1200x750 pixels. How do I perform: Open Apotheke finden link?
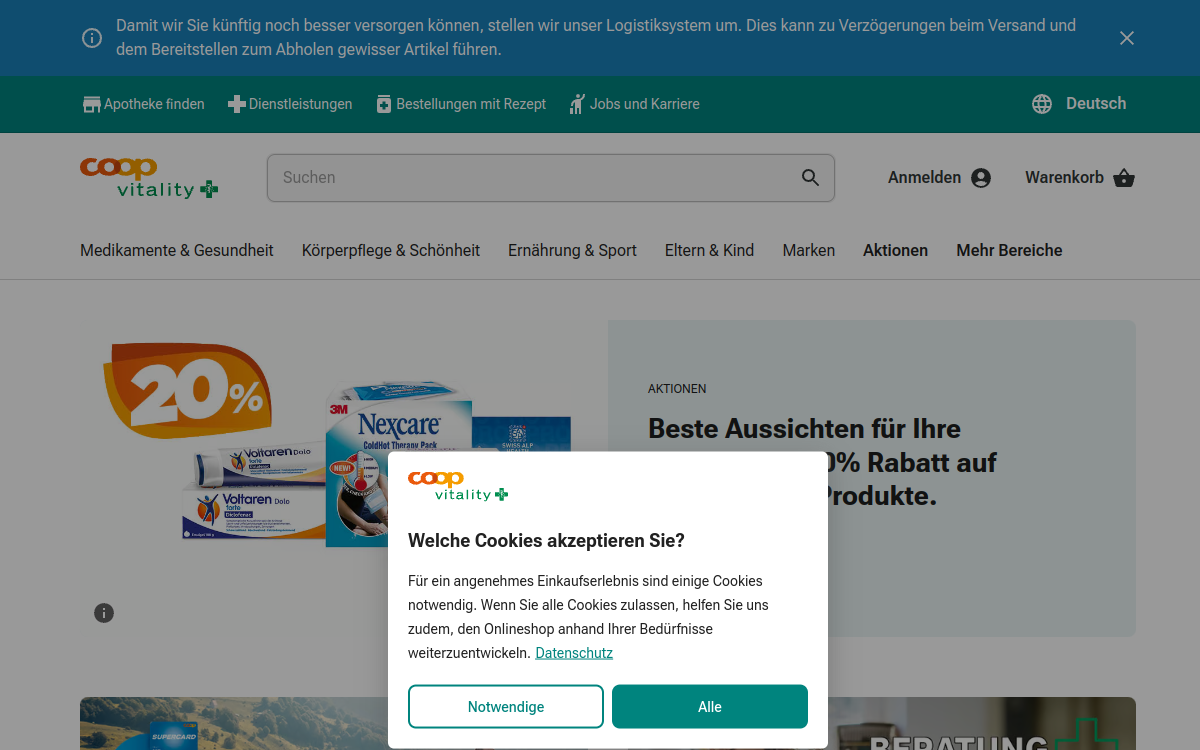[154, 104]
